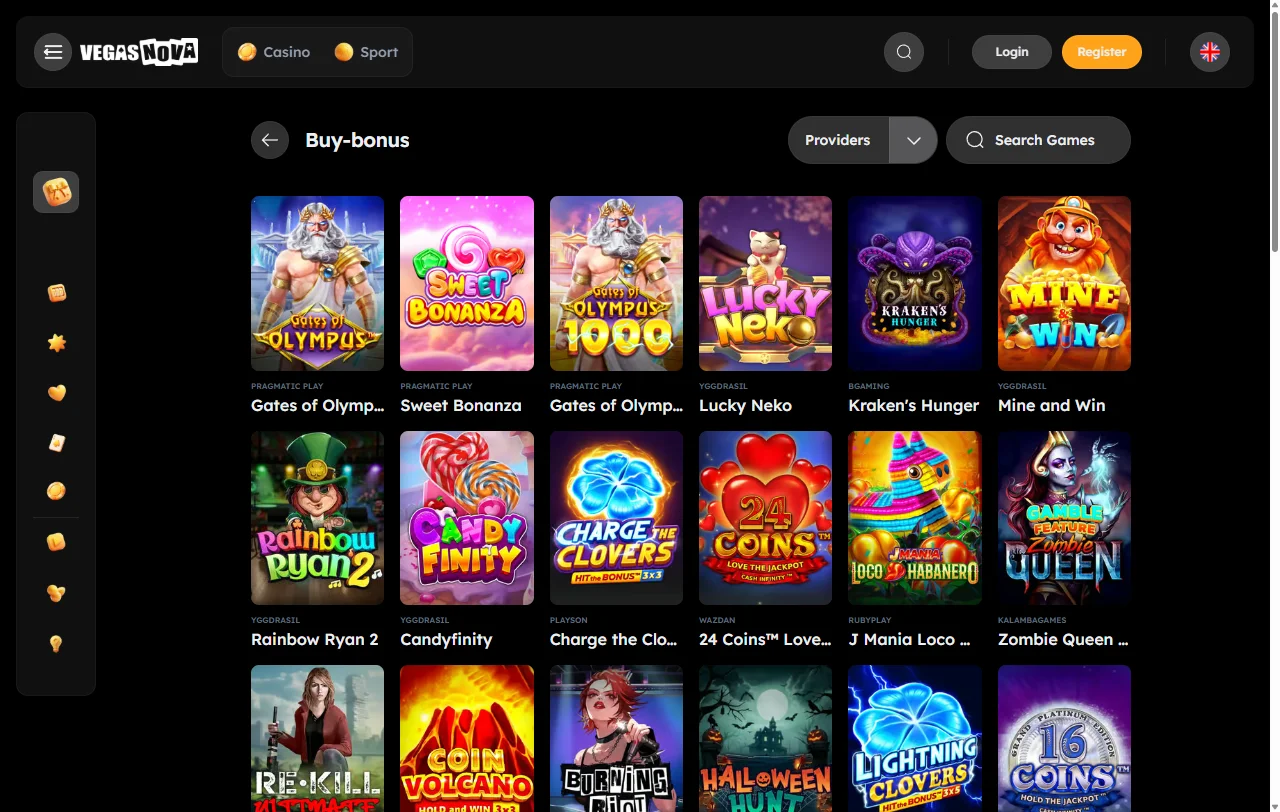Viewport: 1280px width, 812px height.
Task: Open the UK flag language selector
Action: [x=1210, y=52]
